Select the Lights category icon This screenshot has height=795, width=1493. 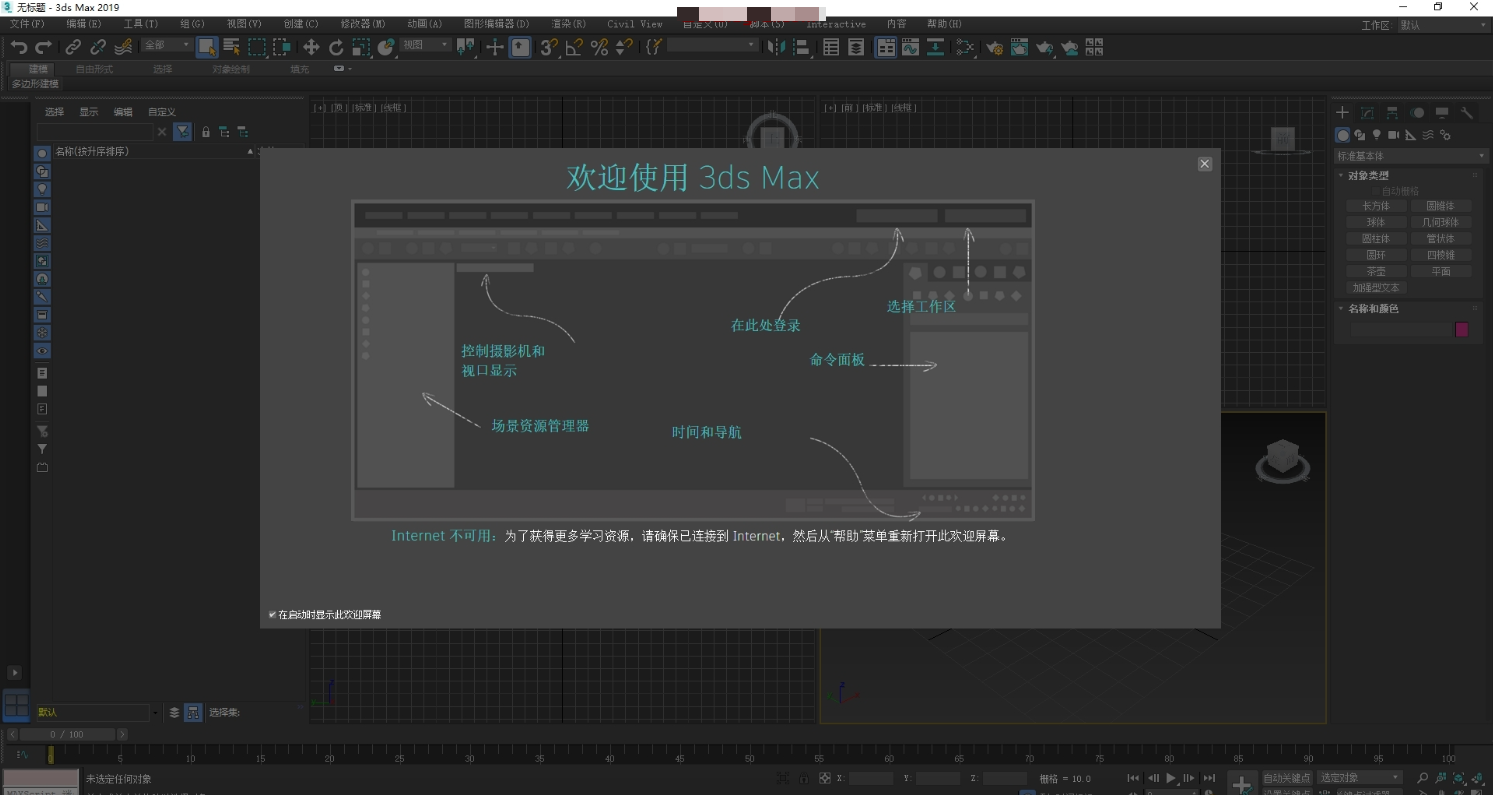[x=1377, y=135]
